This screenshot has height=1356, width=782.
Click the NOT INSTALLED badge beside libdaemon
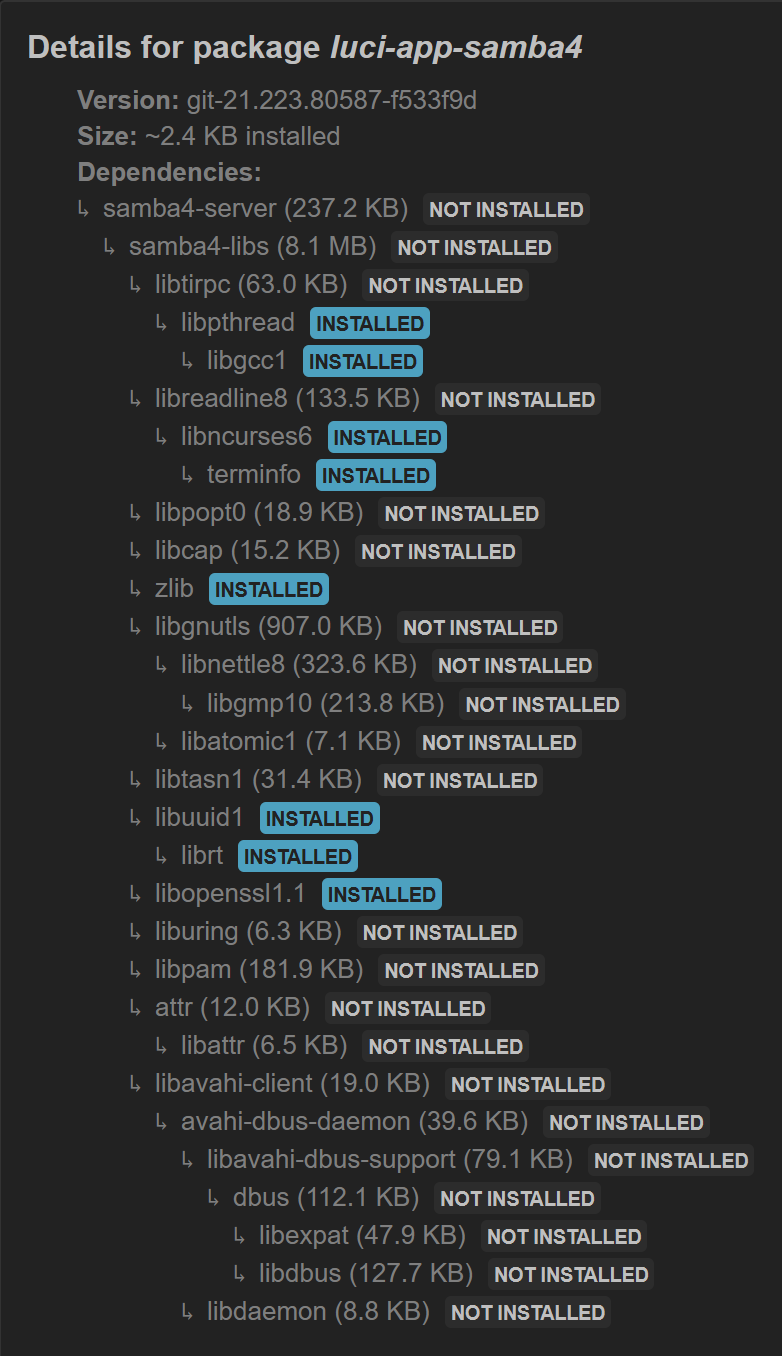tap(528, 1312)
